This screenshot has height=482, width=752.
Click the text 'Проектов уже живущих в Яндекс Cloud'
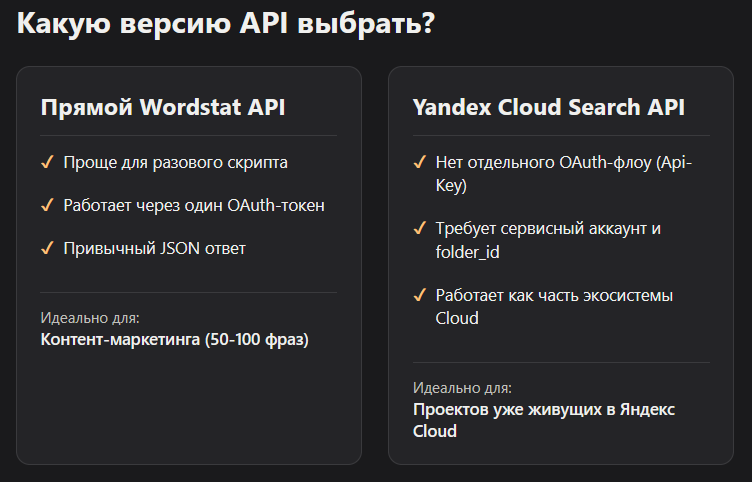pos(544,420)
